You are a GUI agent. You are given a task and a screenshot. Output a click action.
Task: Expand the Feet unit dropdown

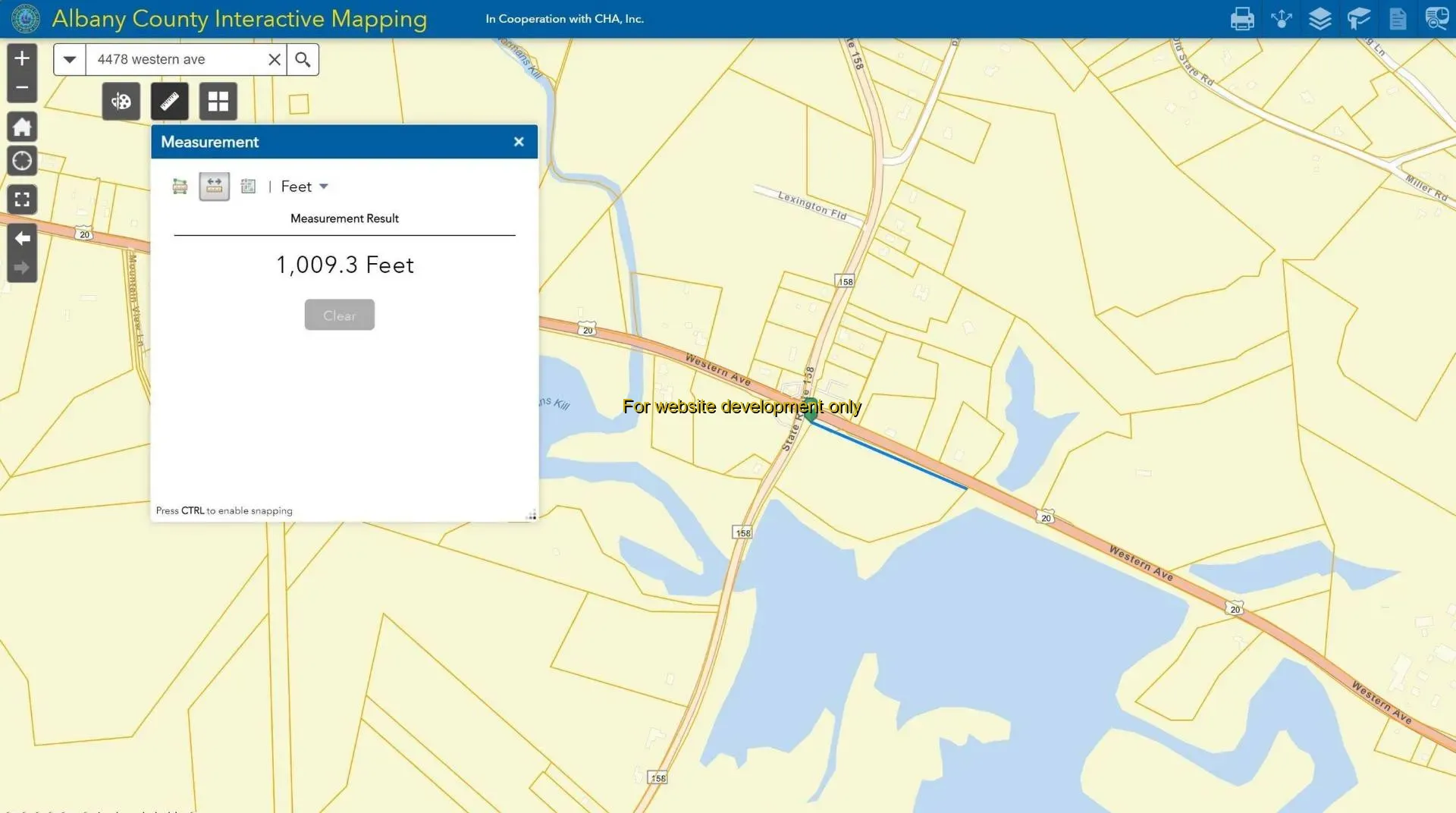coord(304,187)
